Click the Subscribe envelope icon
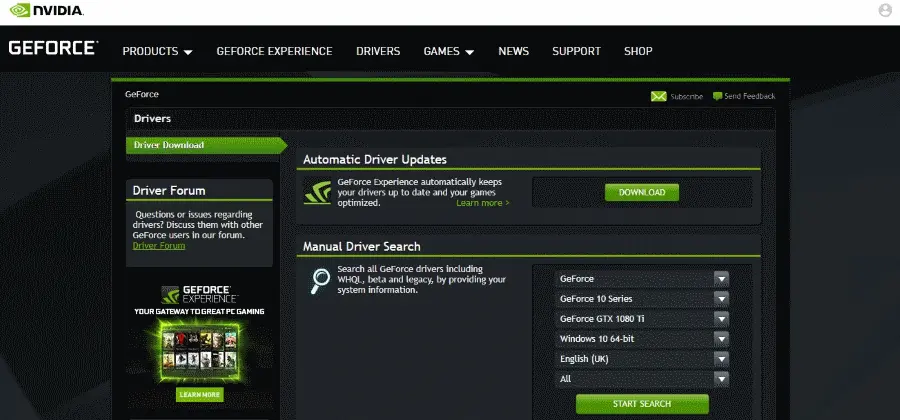The height and width of the screenshot is (420, 900). tap(658, 96)
